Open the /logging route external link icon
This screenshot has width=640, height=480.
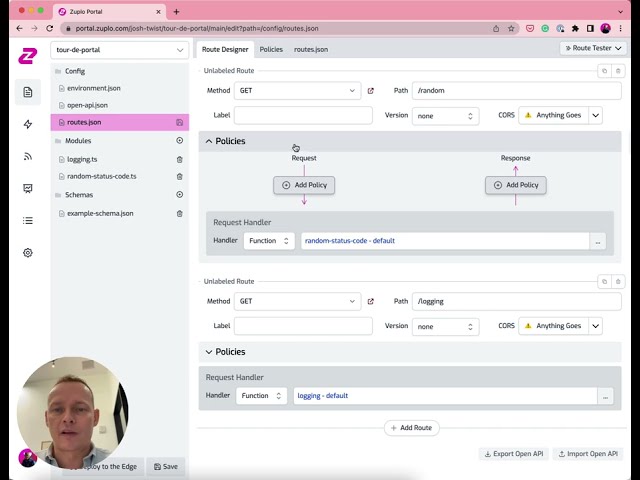coord(371,301)
